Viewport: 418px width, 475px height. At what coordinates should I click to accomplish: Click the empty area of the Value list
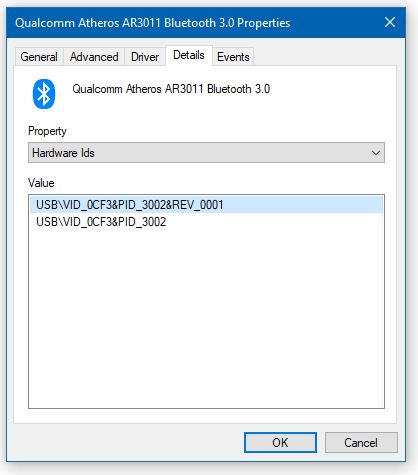pos(206,317)
